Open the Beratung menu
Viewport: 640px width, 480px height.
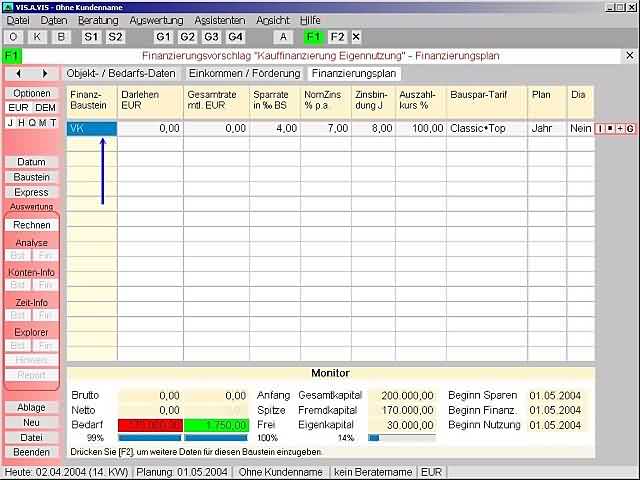coord(98,20)
